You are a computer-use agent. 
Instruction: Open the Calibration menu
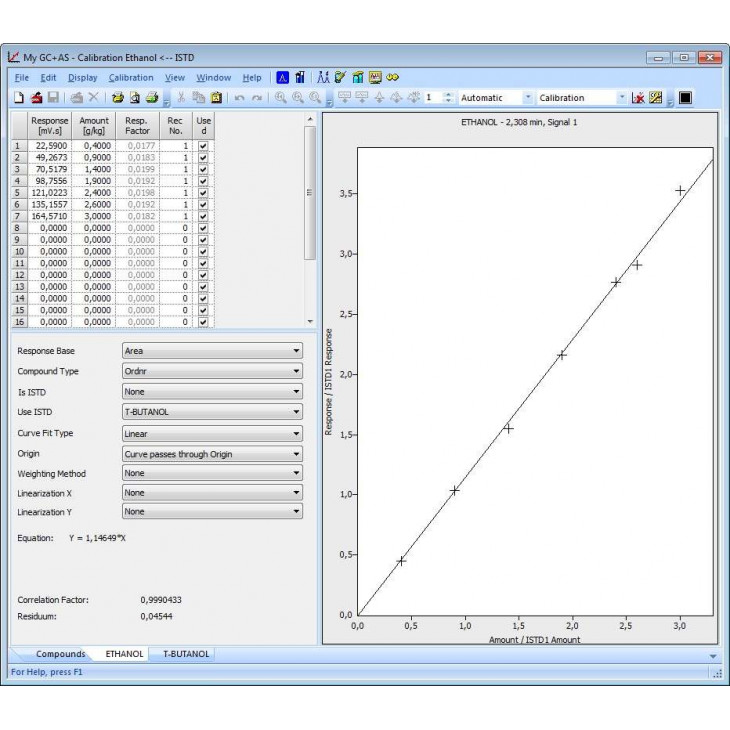pos(131,77)
